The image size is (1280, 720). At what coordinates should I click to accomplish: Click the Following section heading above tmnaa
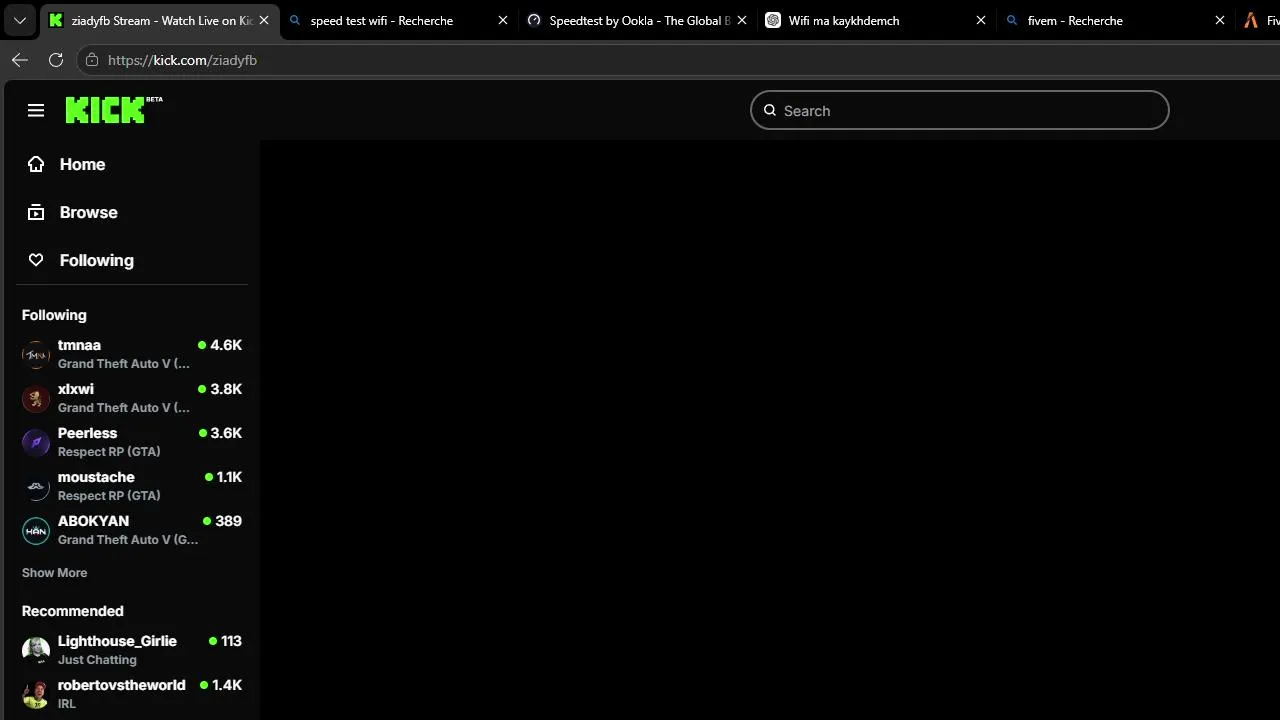pos(54,315)
